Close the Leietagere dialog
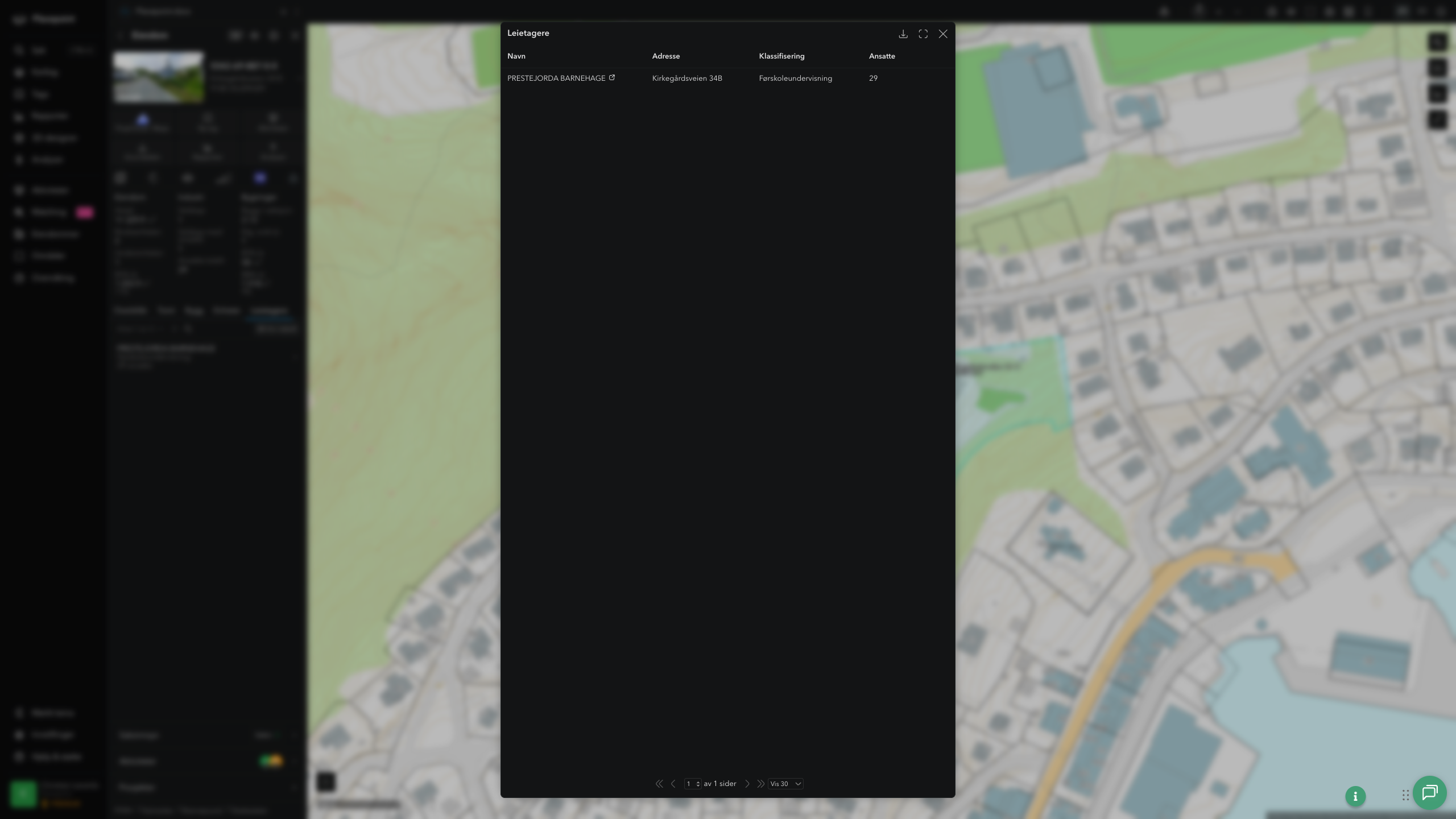This screenshot has width=1456, height=819. pyautogui.click(x=943, y=34)
